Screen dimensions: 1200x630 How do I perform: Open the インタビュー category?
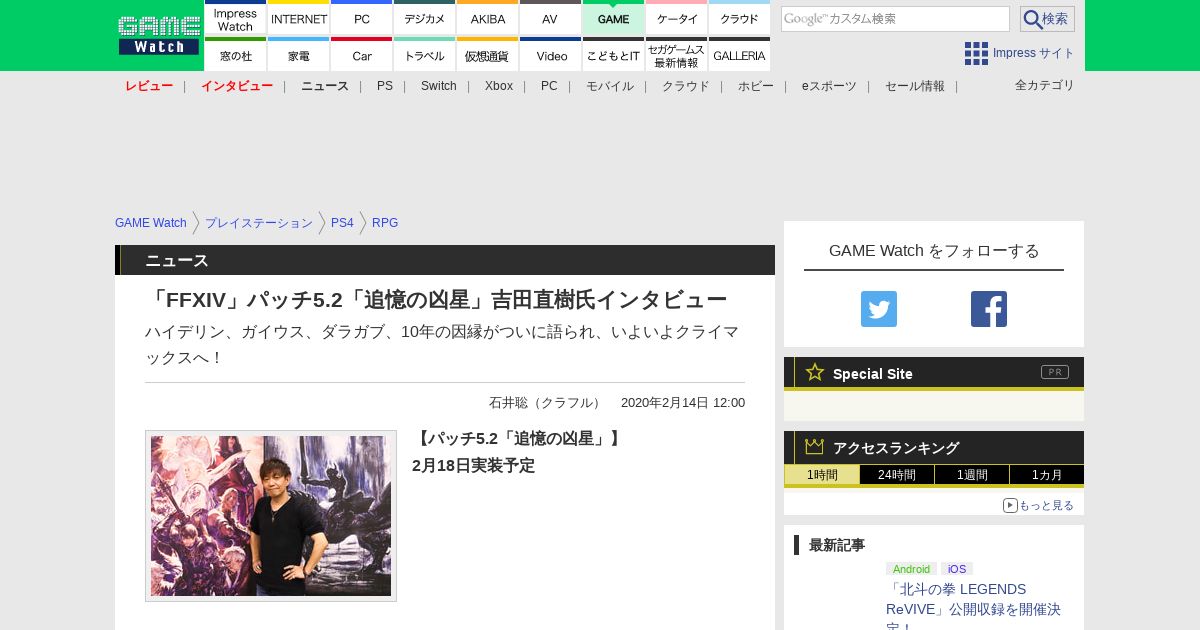click(x=237, y=86)
